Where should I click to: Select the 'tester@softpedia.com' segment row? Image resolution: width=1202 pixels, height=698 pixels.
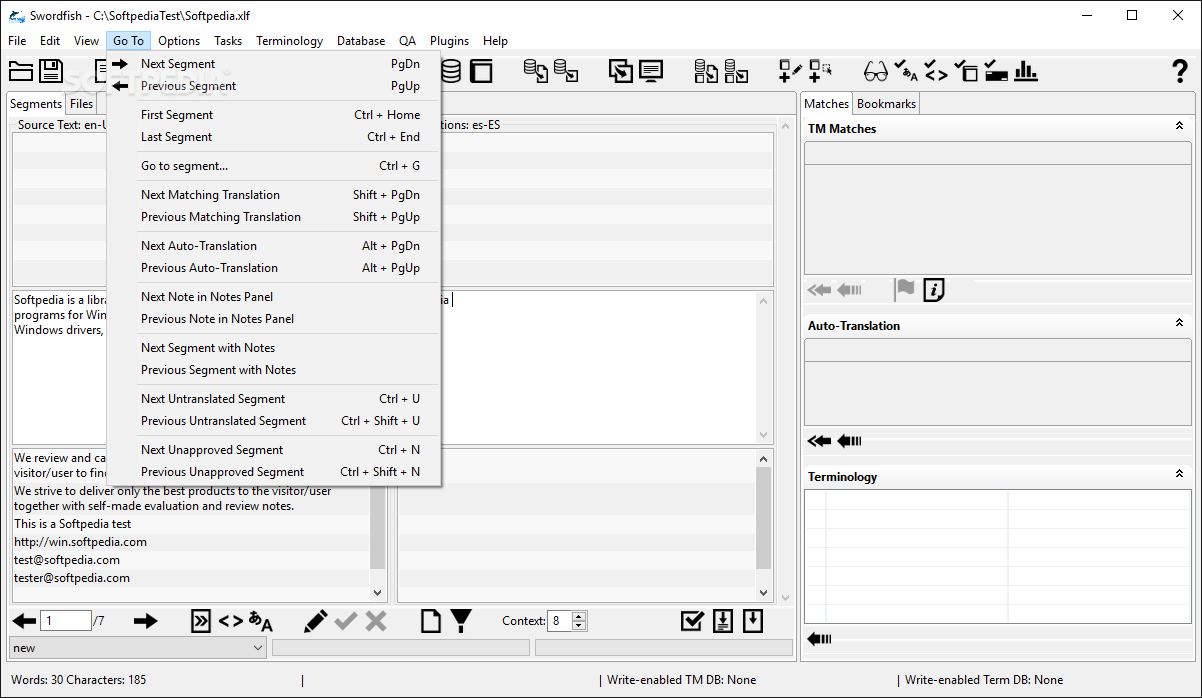[x=190, y=578]
